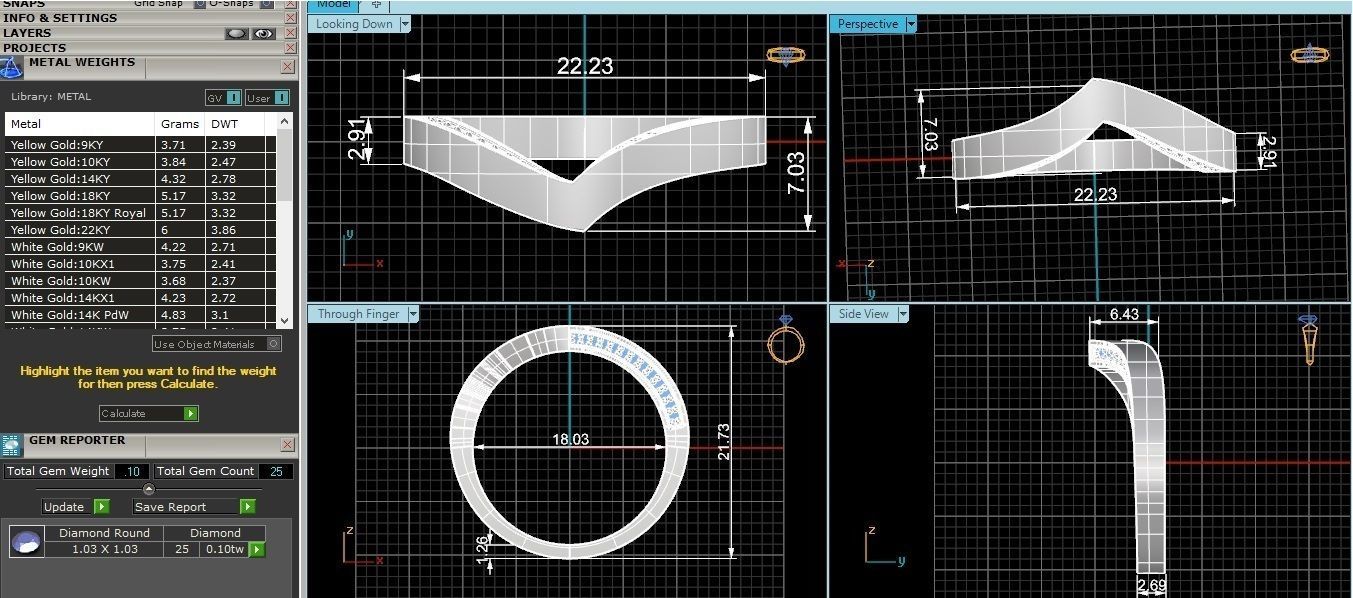Click the Perspective viewport title

(868, 24)
